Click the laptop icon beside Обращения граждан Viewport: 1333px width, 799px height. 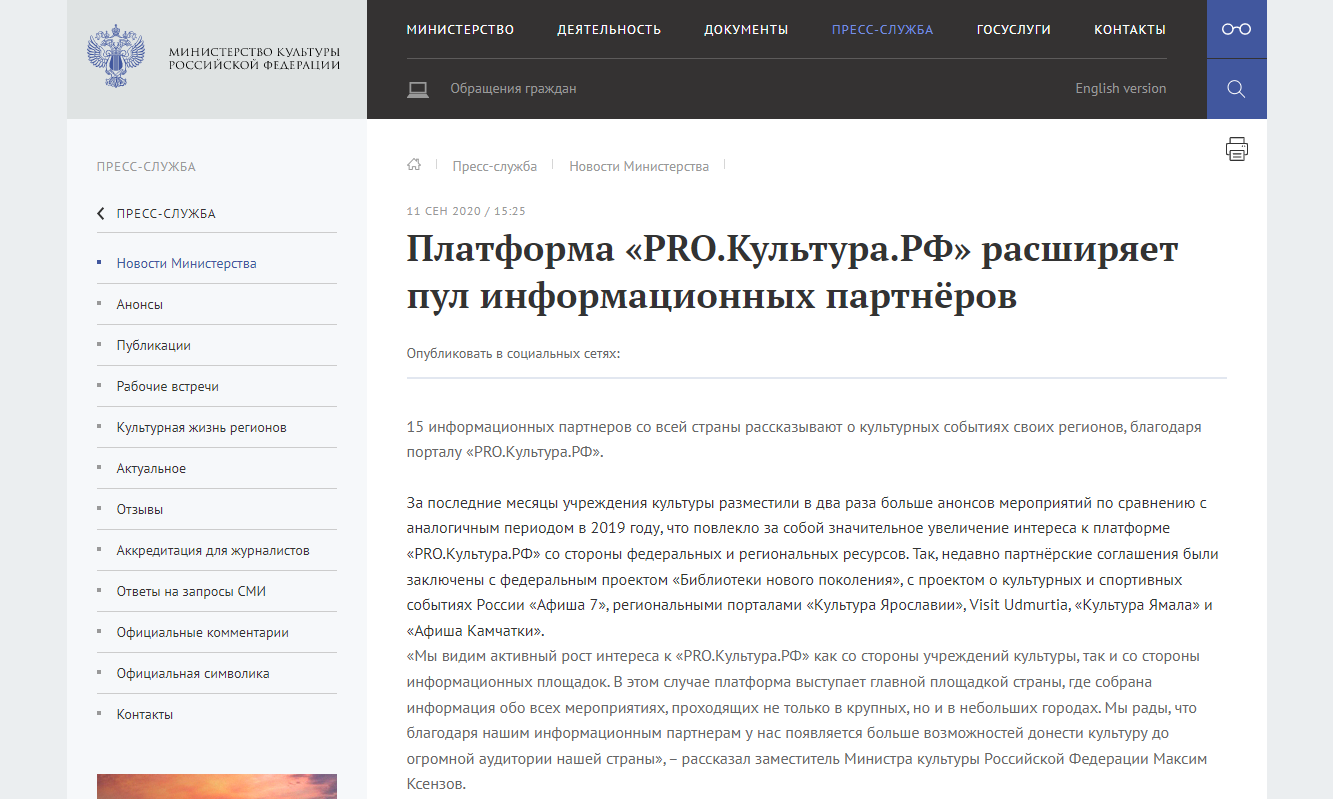[x=418, y=89]
